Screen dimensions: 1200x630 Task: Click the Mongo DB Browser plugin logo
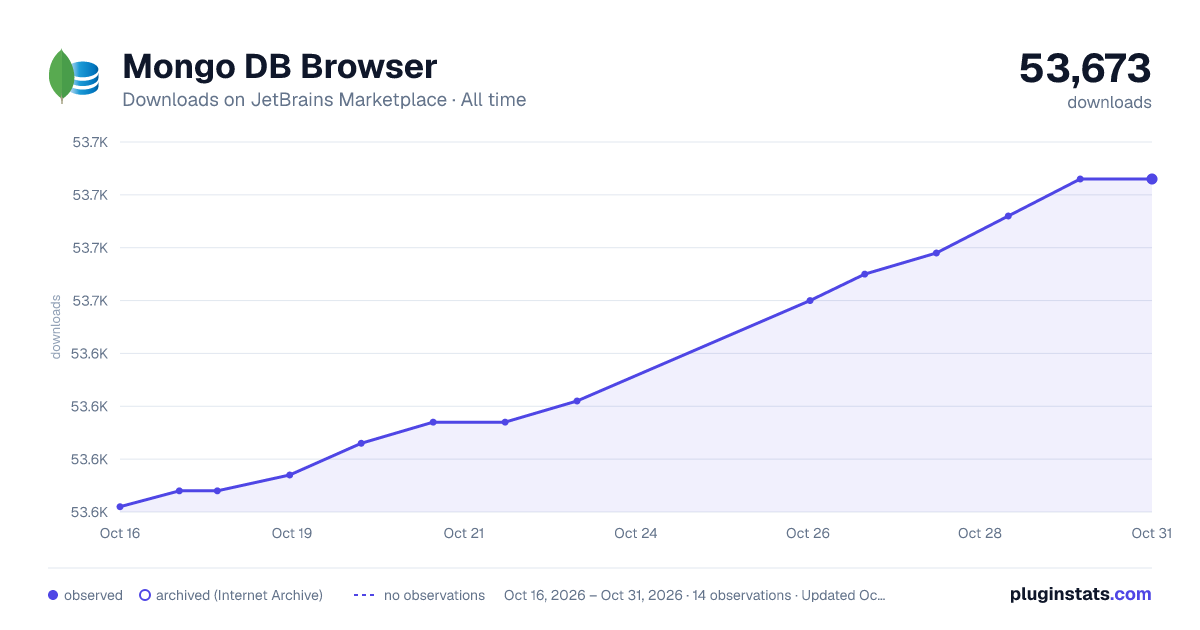tap(74, 76)
